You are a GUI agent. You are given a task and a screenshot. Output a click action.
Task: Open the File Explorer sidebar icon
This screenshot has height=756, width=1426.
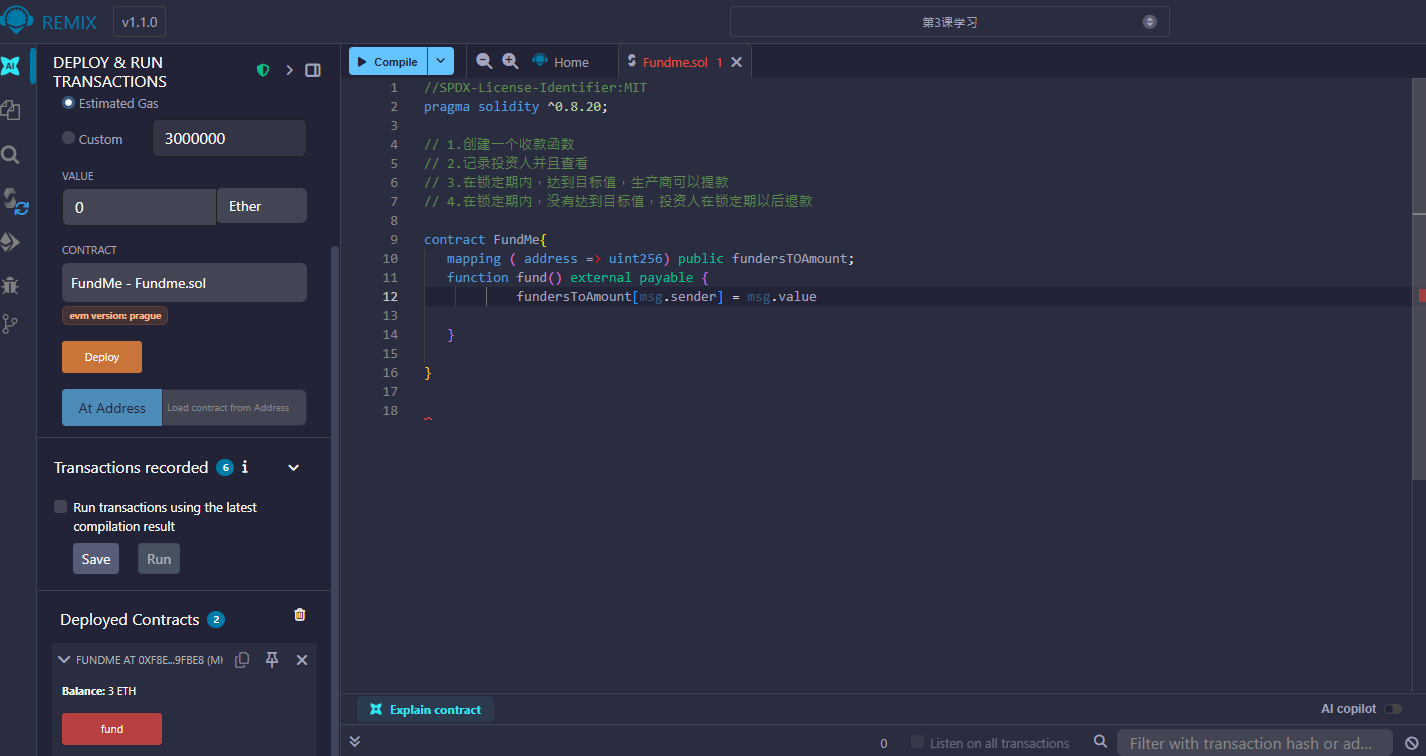[x=11, y=110]
